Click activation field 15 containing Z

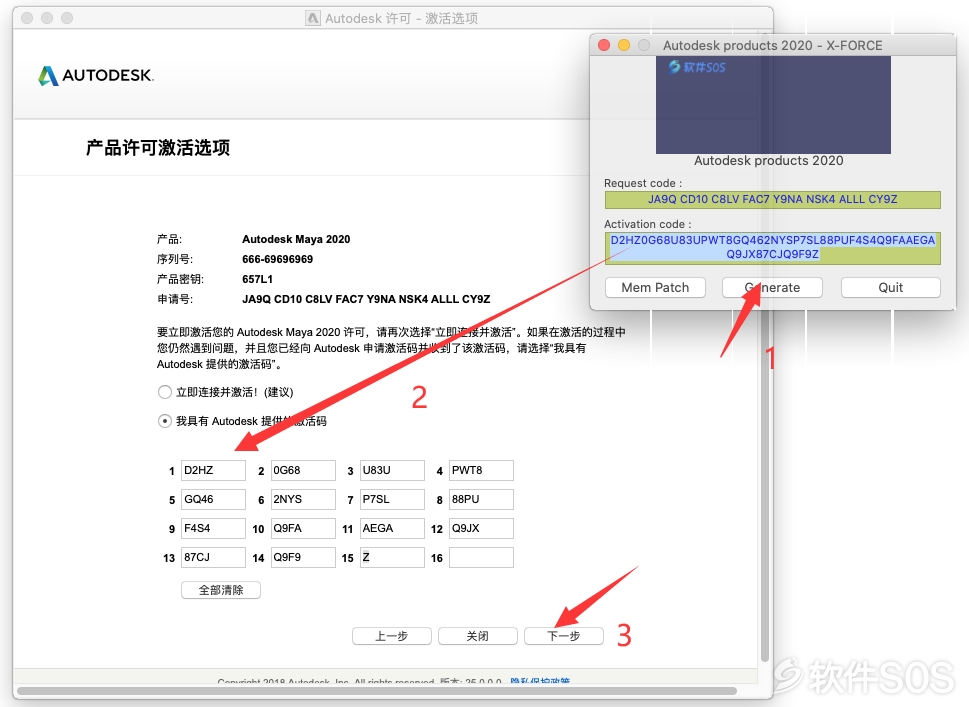click(x=392, y=557)
